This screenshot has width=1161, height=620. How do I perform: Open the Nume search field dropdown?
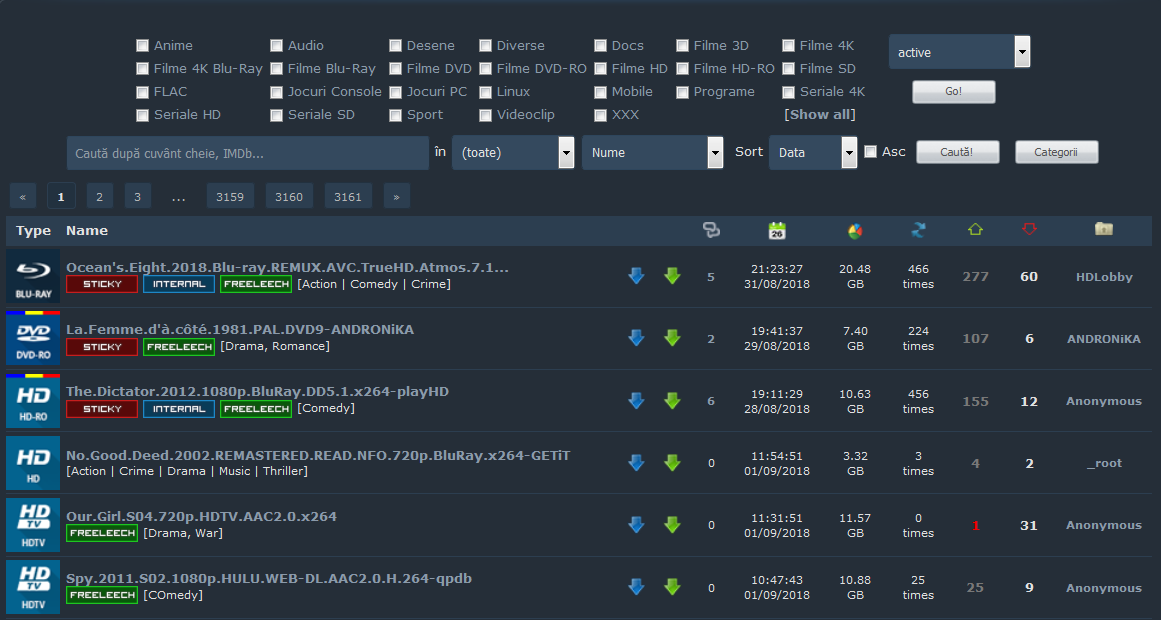pyautogui.click(x=652, y=153)
